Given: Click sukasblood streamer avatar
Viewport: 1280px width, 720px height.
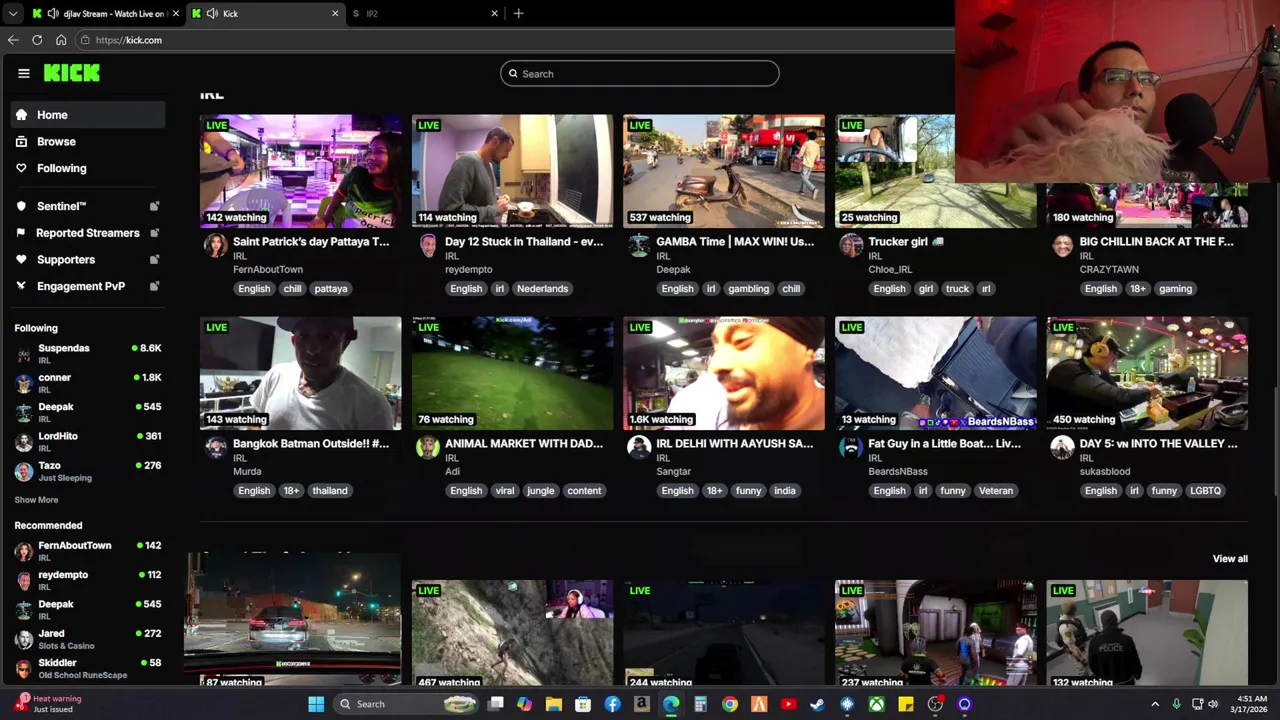Looking at the screenshot, I should pyautogui.click(x=1062, y=447).
